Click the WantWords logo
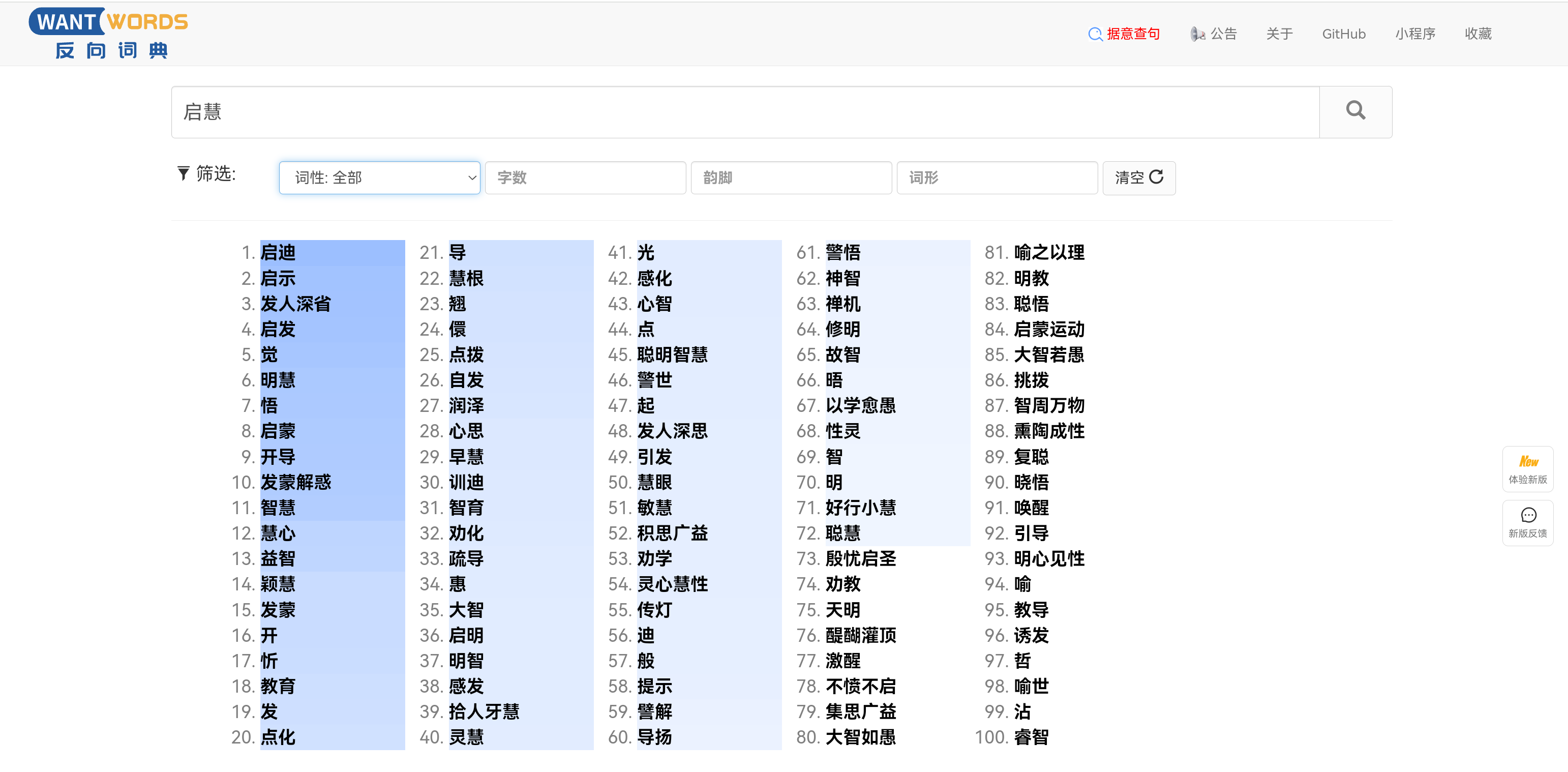The height and width of the screenshot is (772, 1568). pyautogui.click(x=108, y=34)
